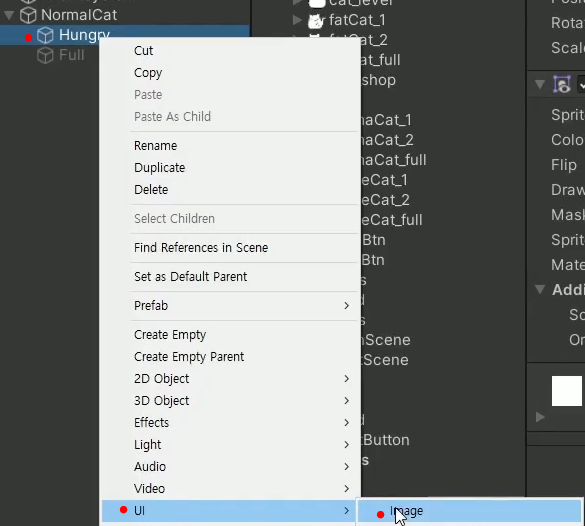This screenshot has width=585, height=526.
Task: Open the UI submenu
Action: pos(229,511)
